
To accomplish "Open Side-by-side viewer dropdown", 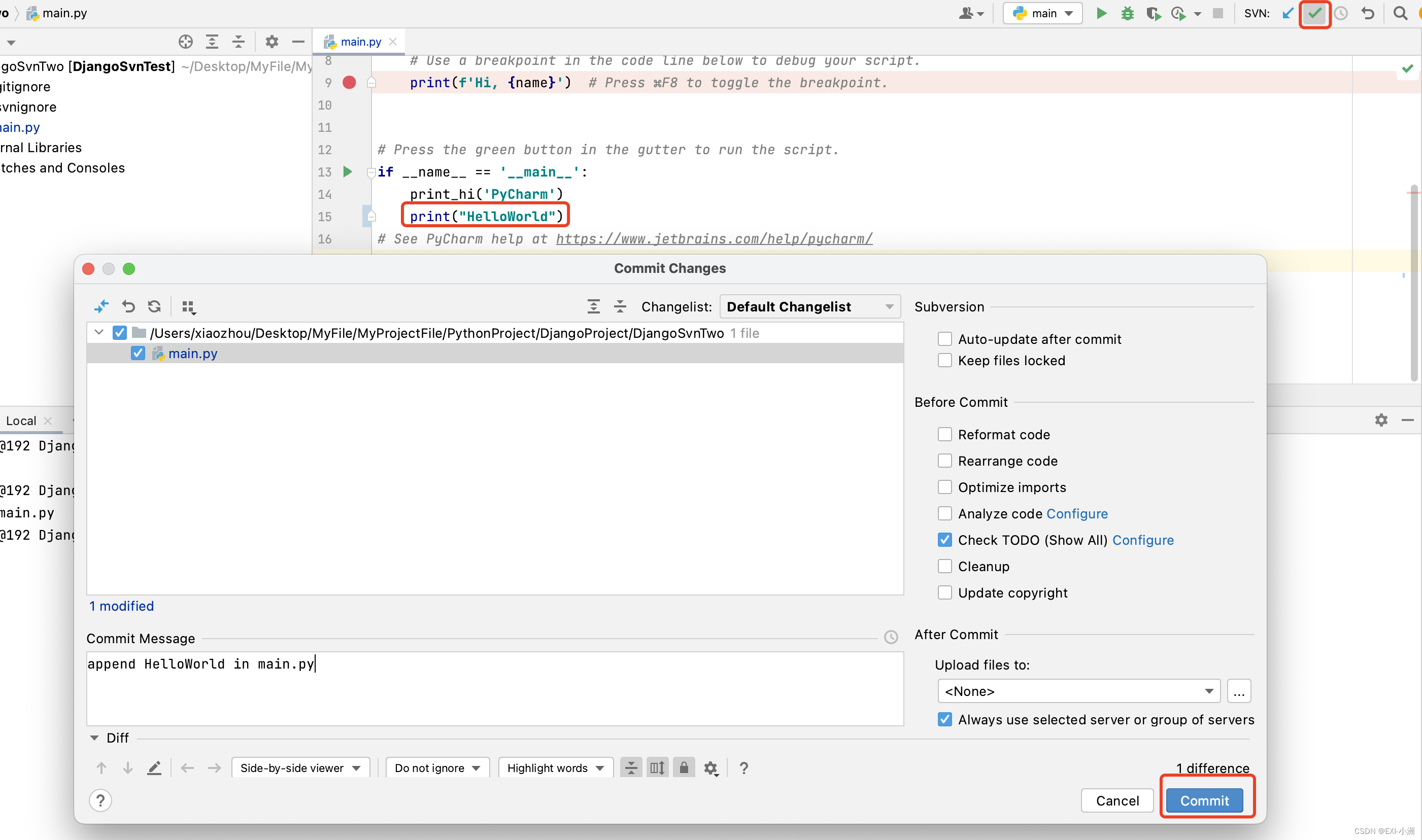I will [x=300, y=767].
